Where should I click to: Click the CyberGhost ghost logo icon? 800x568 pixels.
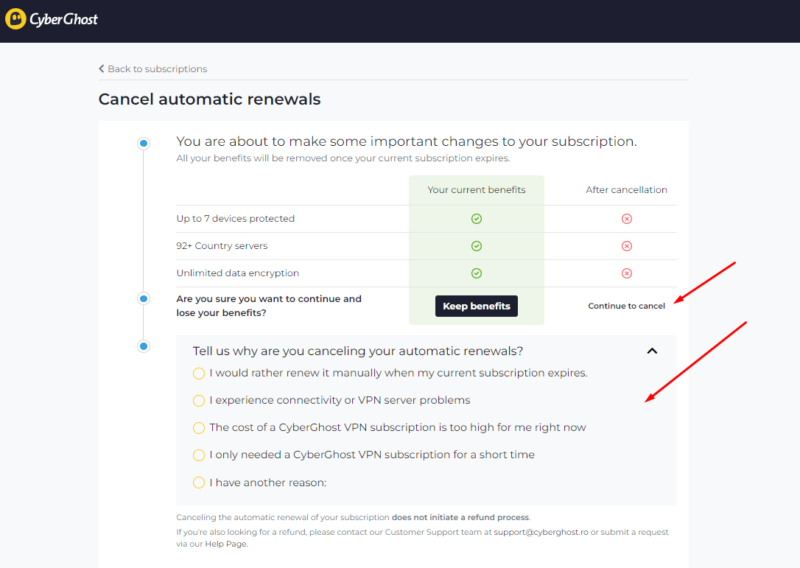point(15,19)
